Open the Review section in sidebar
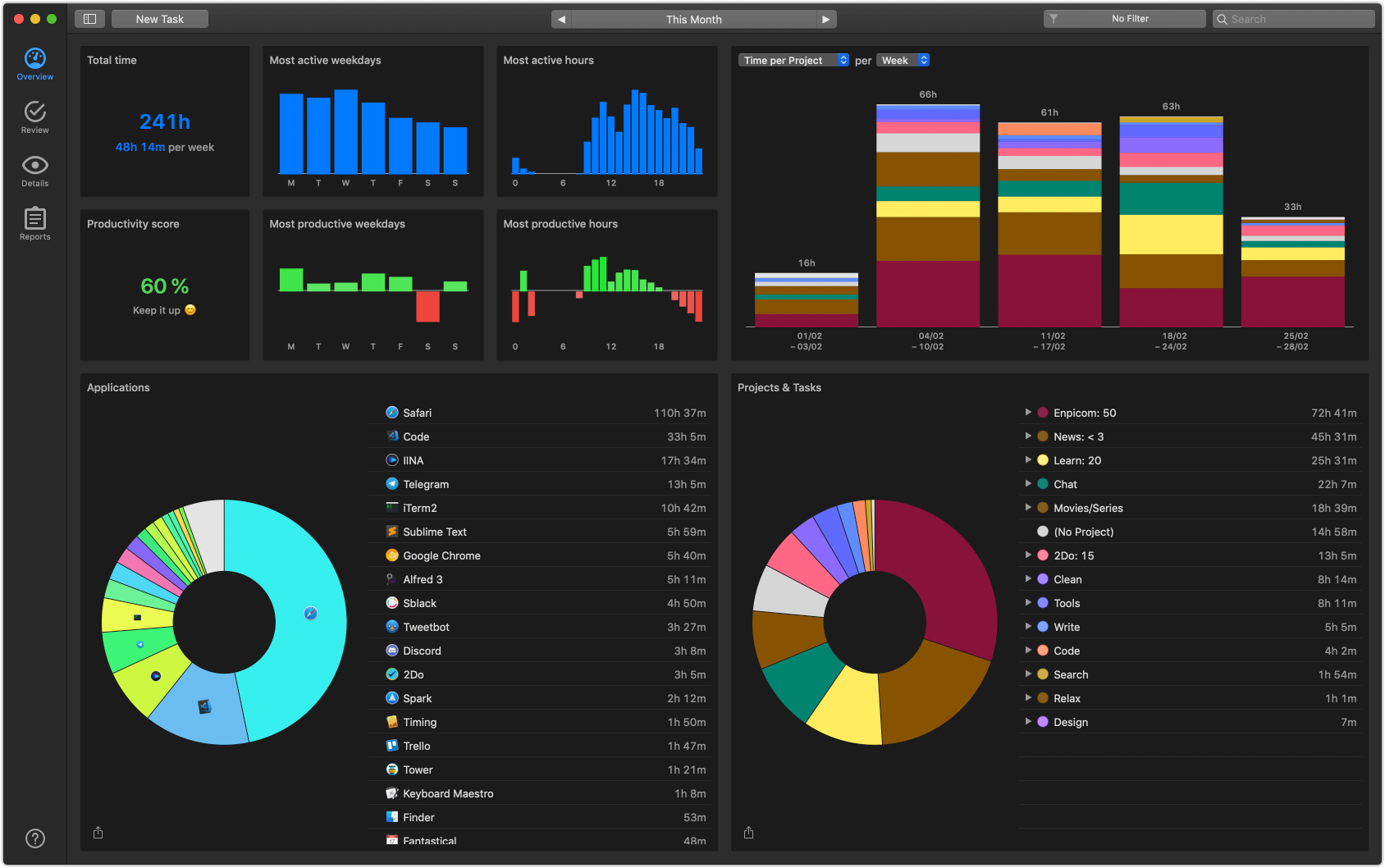The width and height of the screenshot is (1385, 868). 34,118
